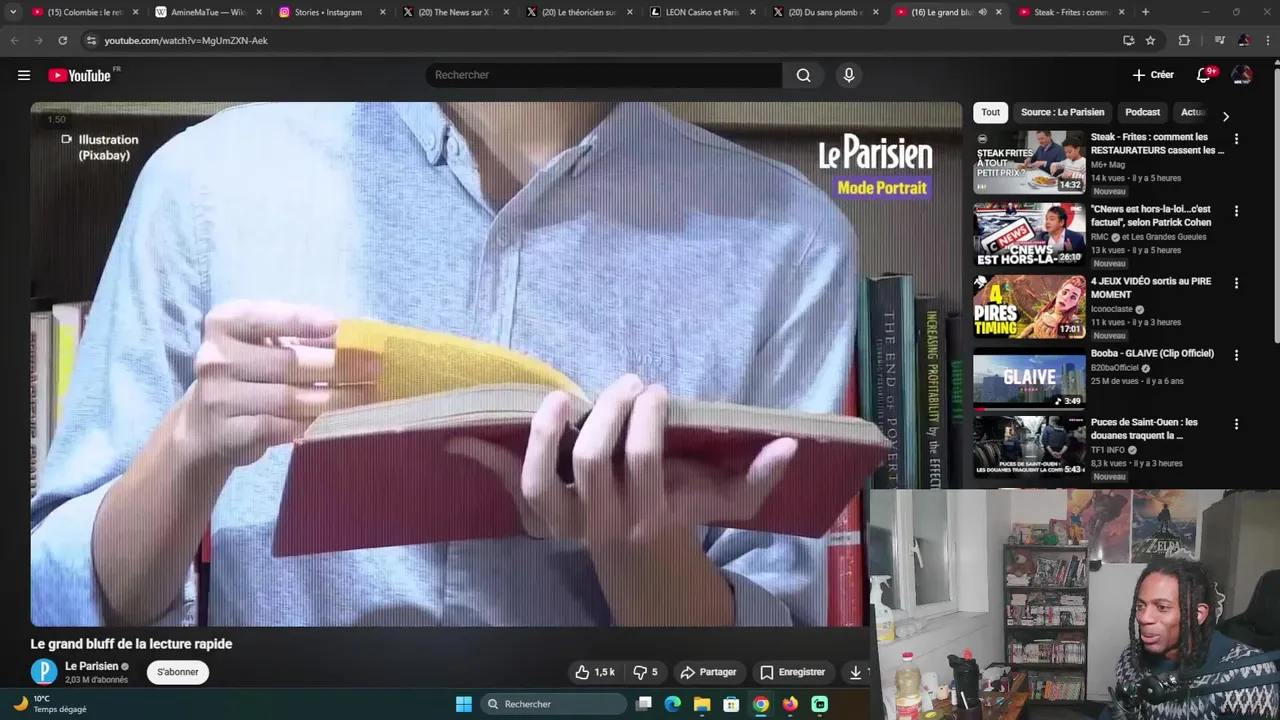
Task: Open Task View in taskbar
Action: click(x=644, y=704)
